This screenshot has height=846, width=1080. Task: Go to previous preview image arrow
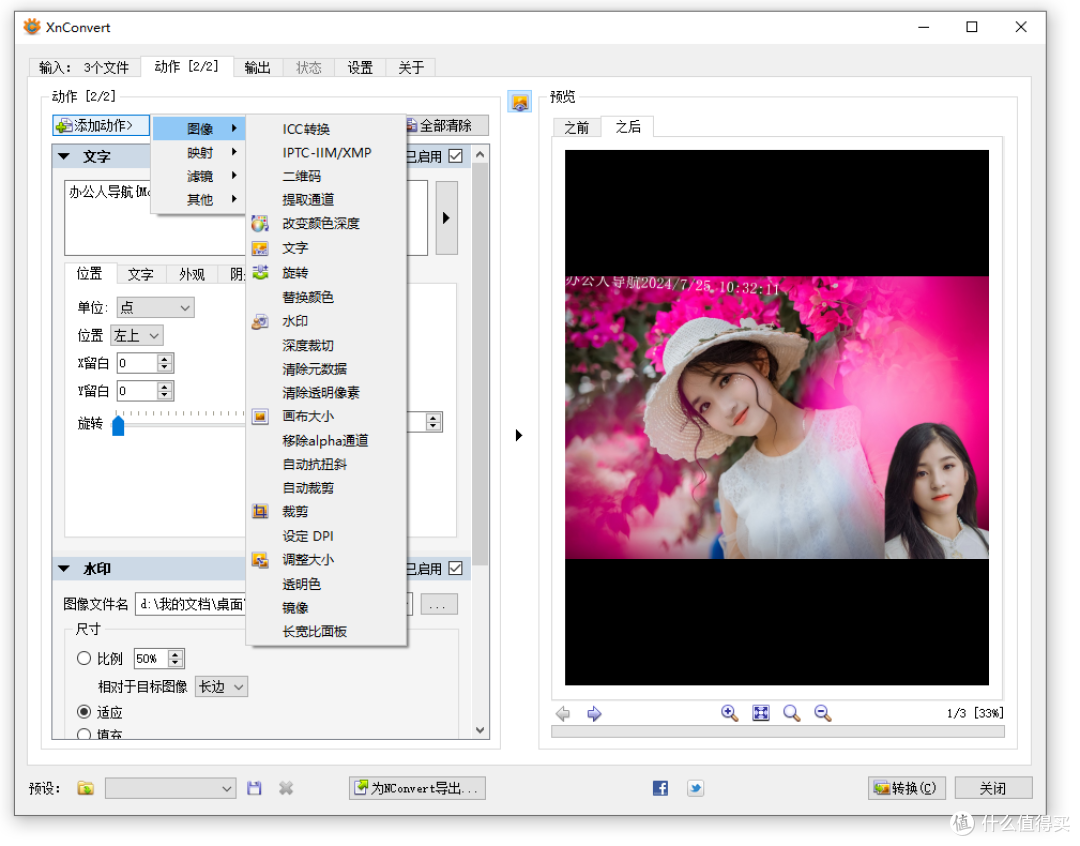pyautogui.click(x=563, y=714)
